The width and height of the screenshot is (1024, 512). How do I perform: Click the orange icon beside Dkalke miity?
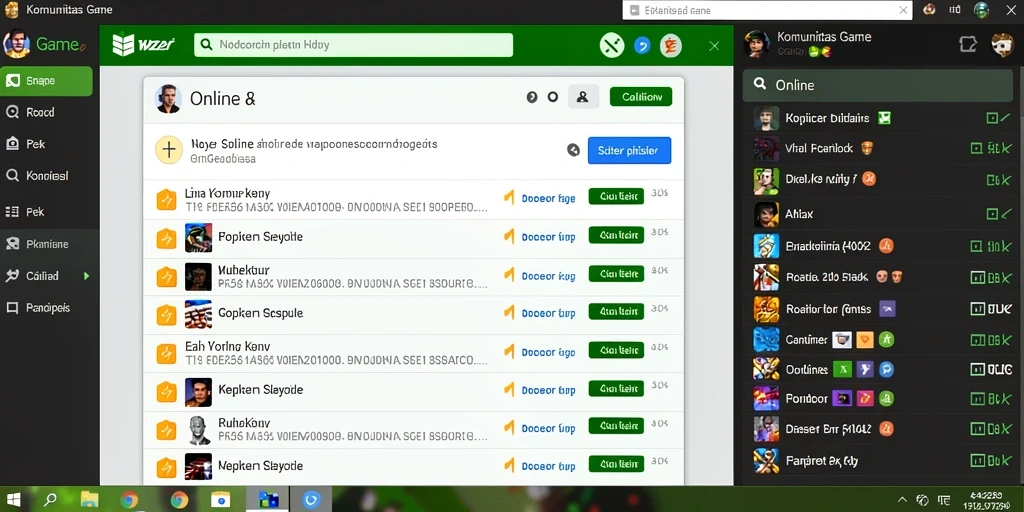coord(869,178)
